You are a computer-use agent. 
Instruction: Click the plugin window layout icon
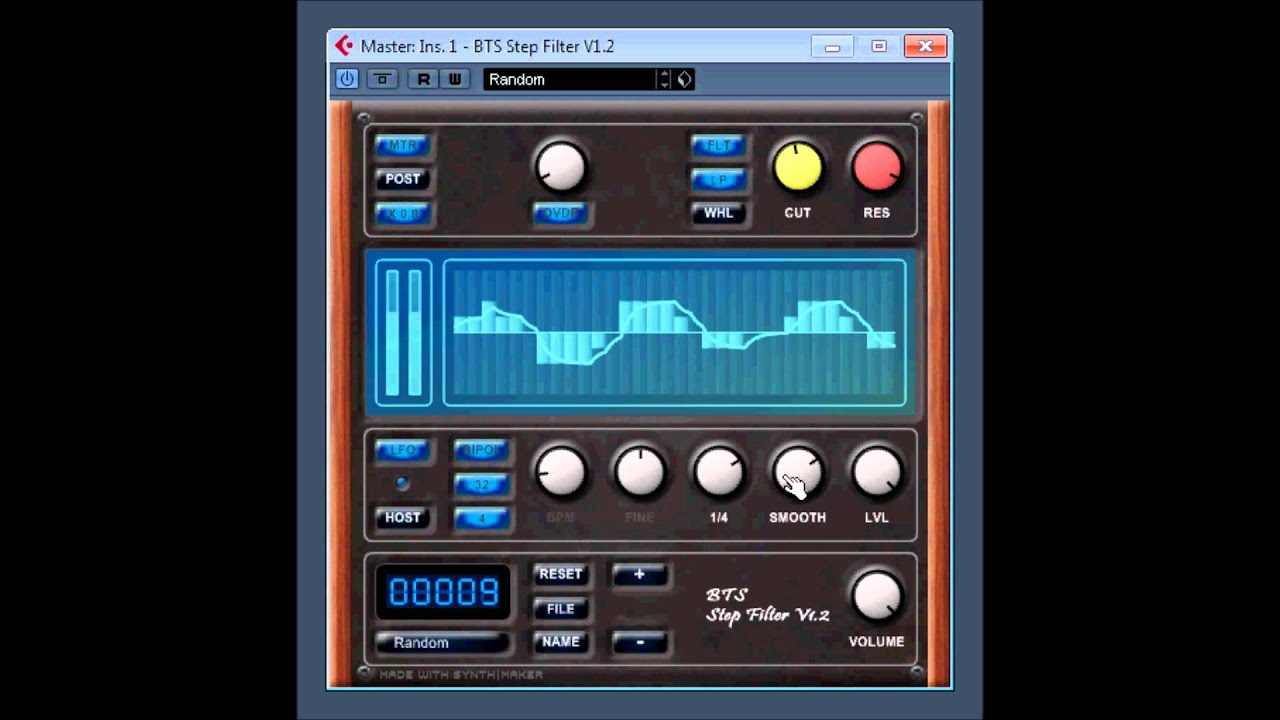pos(382,79)
